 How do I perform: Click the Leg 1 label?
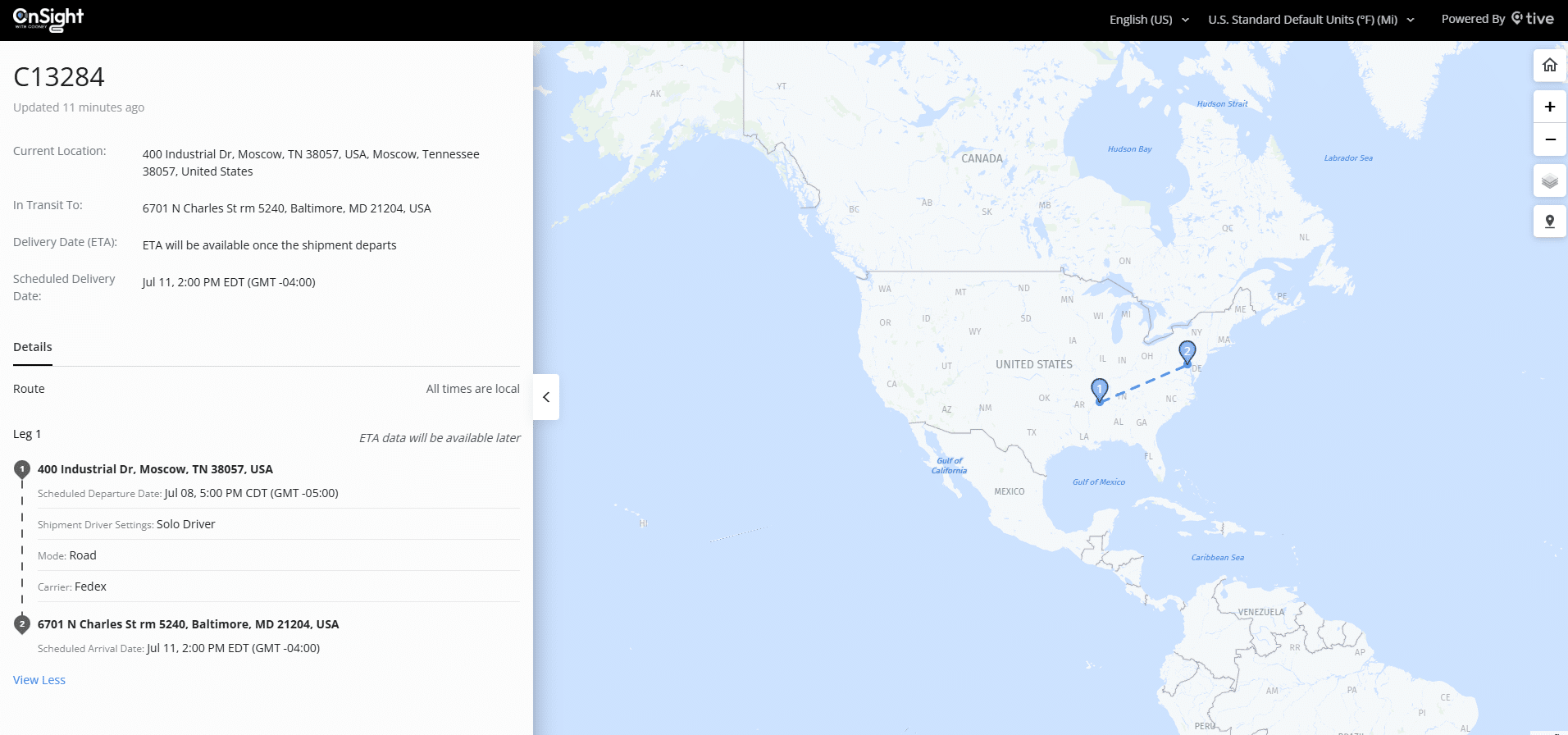pyautogui.click(x=27, y=434)
